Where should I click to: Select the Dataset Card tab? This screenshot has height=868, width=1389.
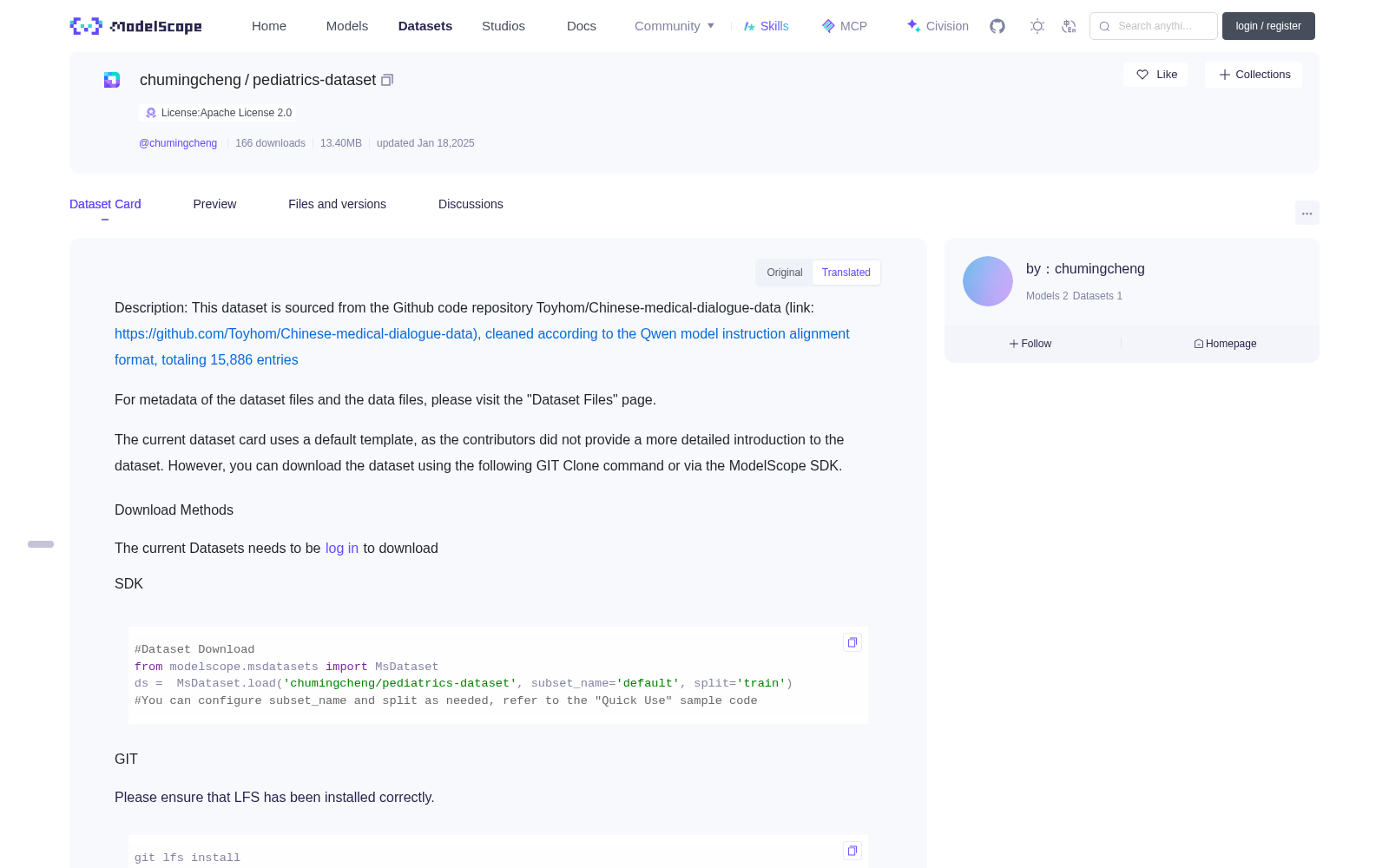pyautogui.click(x=105, y=204)
